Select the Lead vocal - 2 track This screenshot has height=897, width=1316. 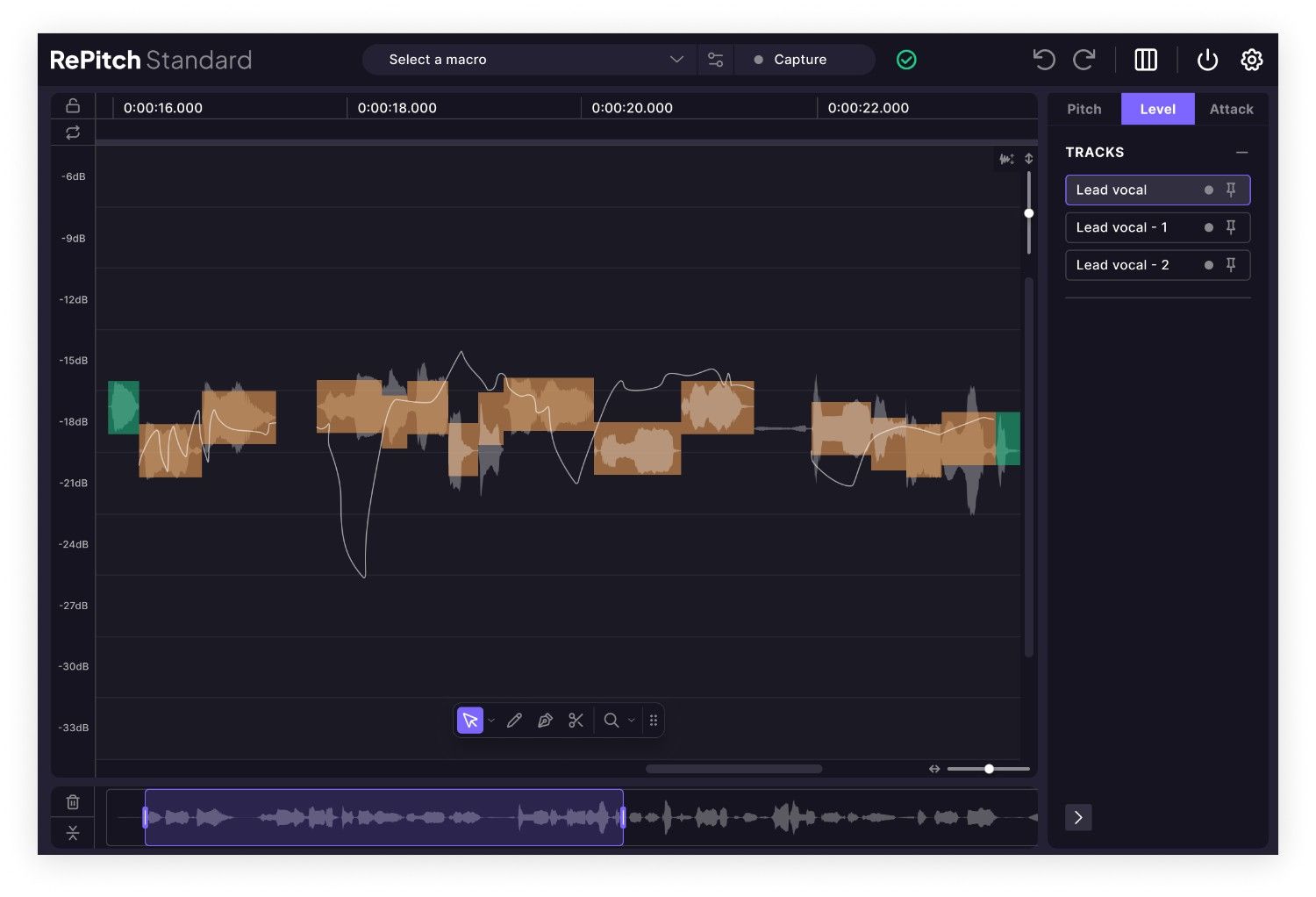click(x=1123, y=264)
